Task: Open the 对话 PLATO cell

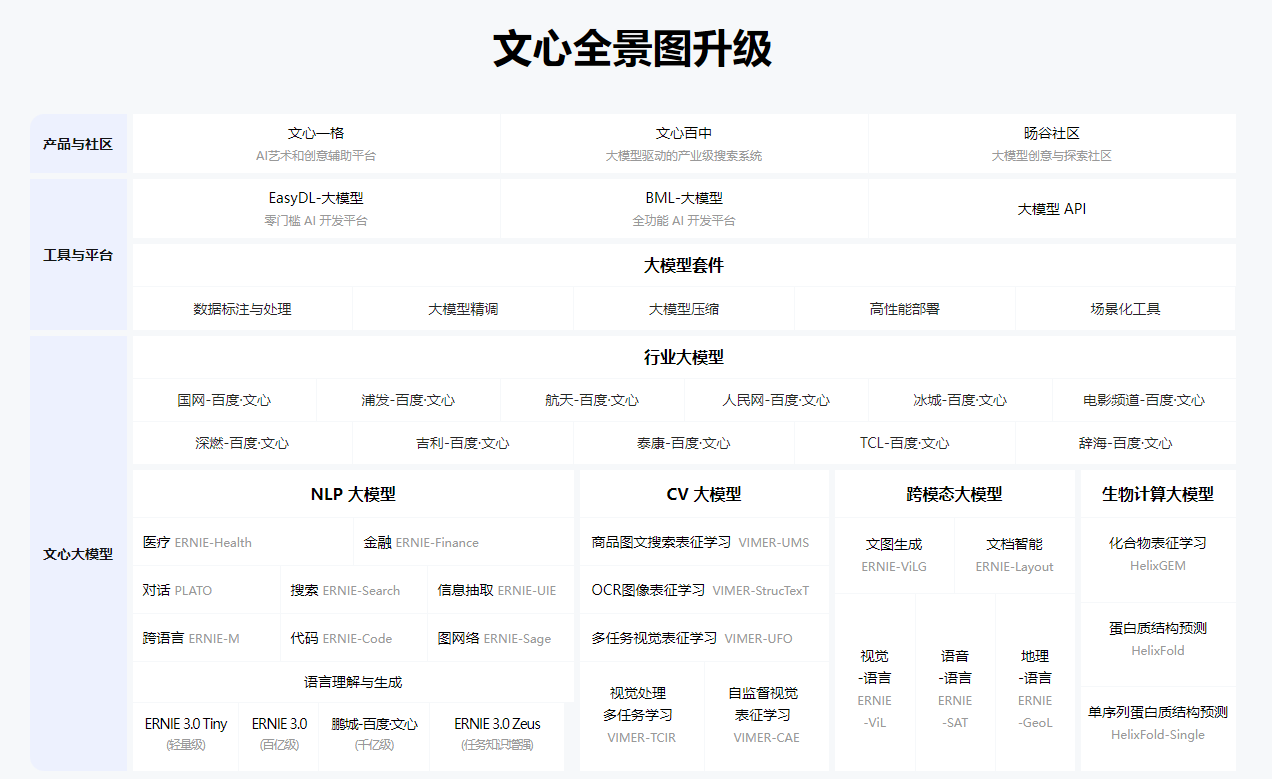Action: click(206, 590)
